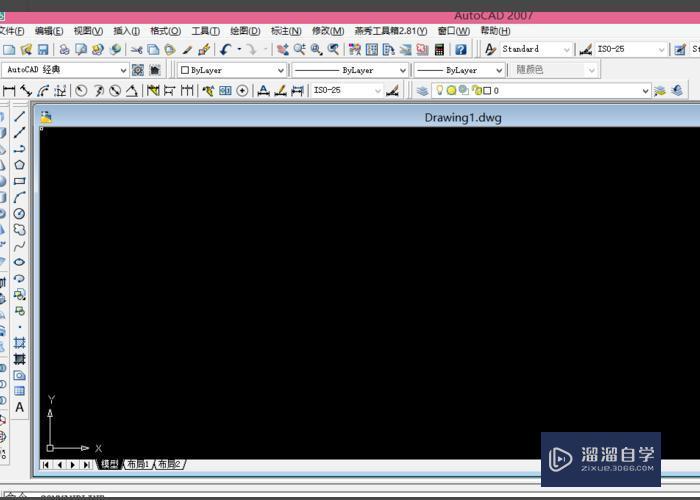This screenshot has height=500, width=700.
Task: Expand the layer 0 dropdown list
Action: click(x=645, y=91)
